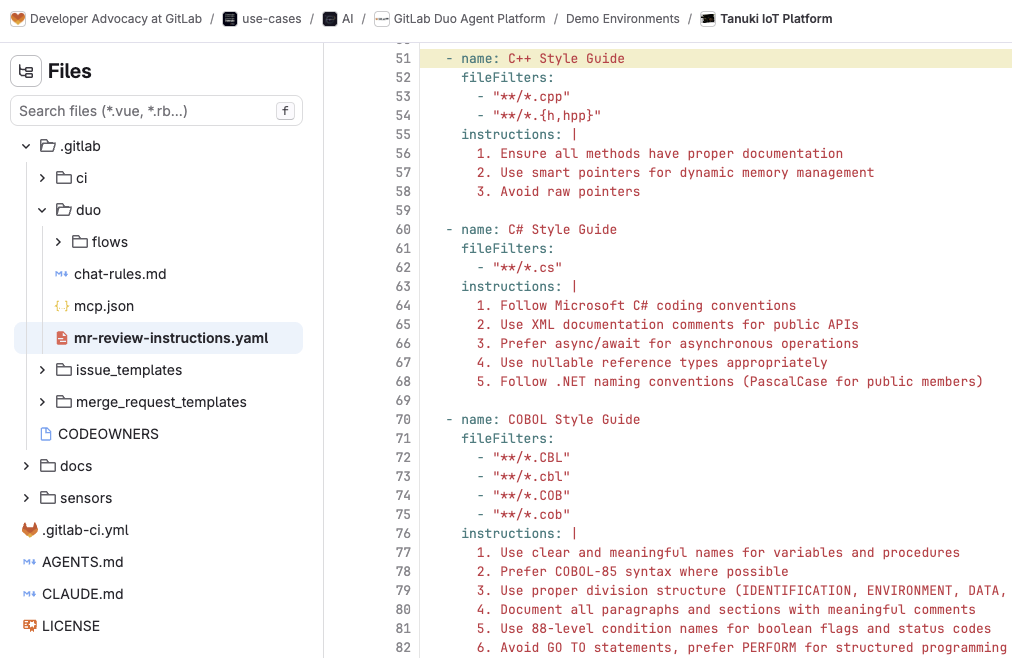The height and width of the screenshot is (658, 1012).
Task: Open the CODEOWNERS file
Action: click(108, 434)
